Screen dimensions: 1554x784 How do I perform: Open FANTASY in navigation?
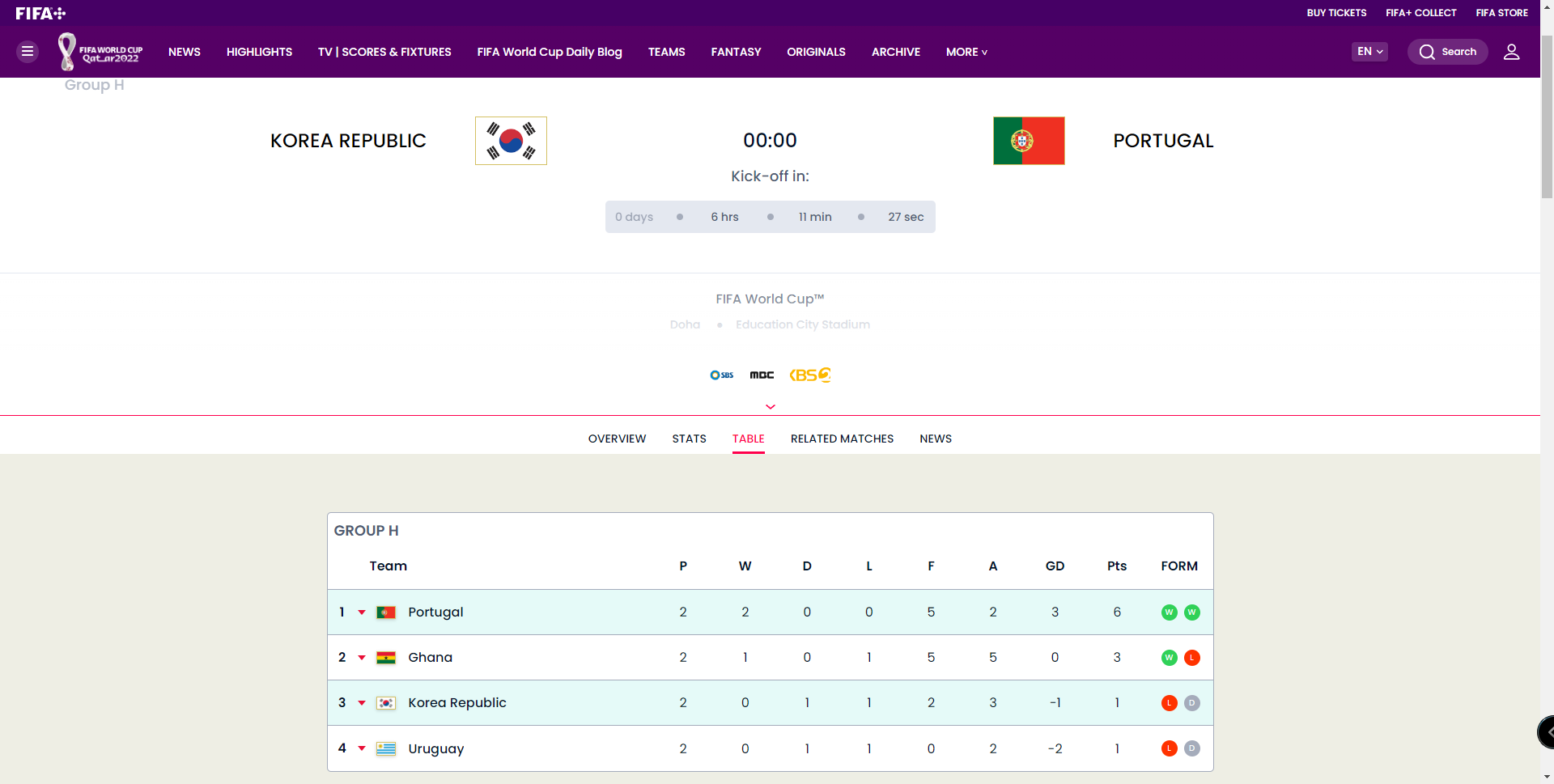click(x=736, y=52)
